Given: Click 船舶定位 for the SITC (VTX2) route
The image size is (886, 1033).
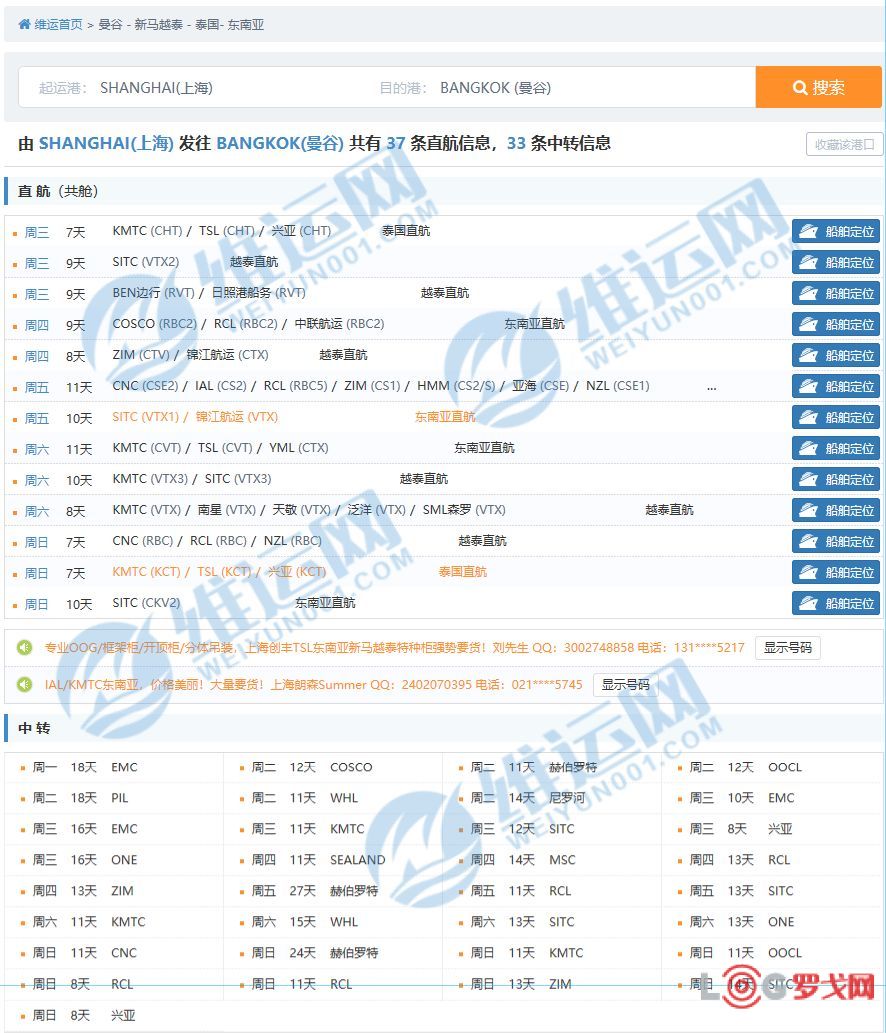Looking at the screenshot, I should pyautogui.click(x=836, y=263).
